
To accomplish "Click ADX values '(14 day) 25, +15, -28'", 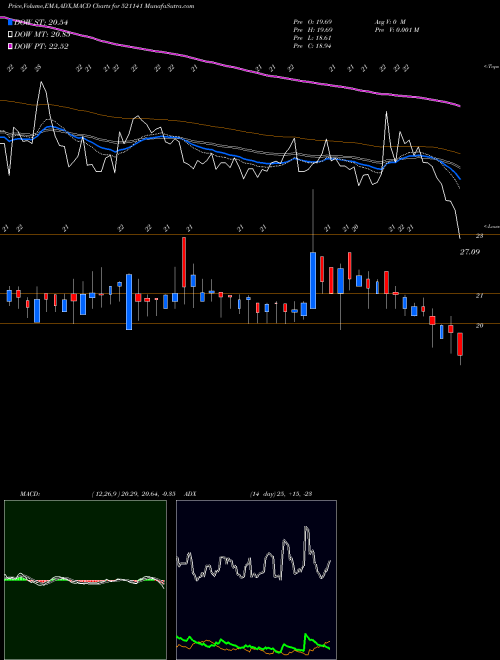I will (x=280, y=494).
